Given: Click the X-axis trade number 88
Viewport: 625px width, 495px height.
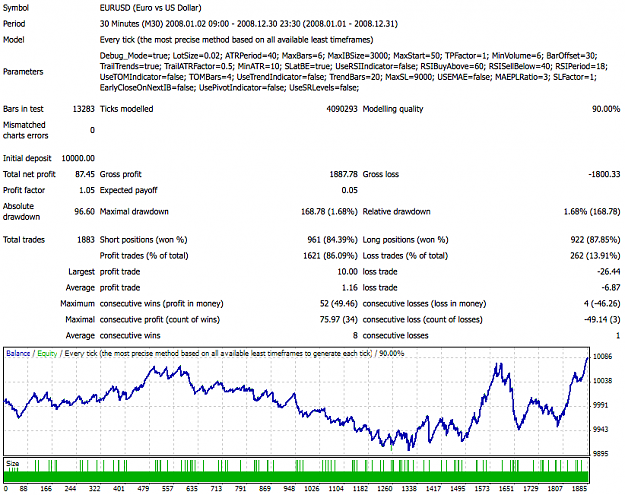Looking at the screenshot, I should click(23, 489).
